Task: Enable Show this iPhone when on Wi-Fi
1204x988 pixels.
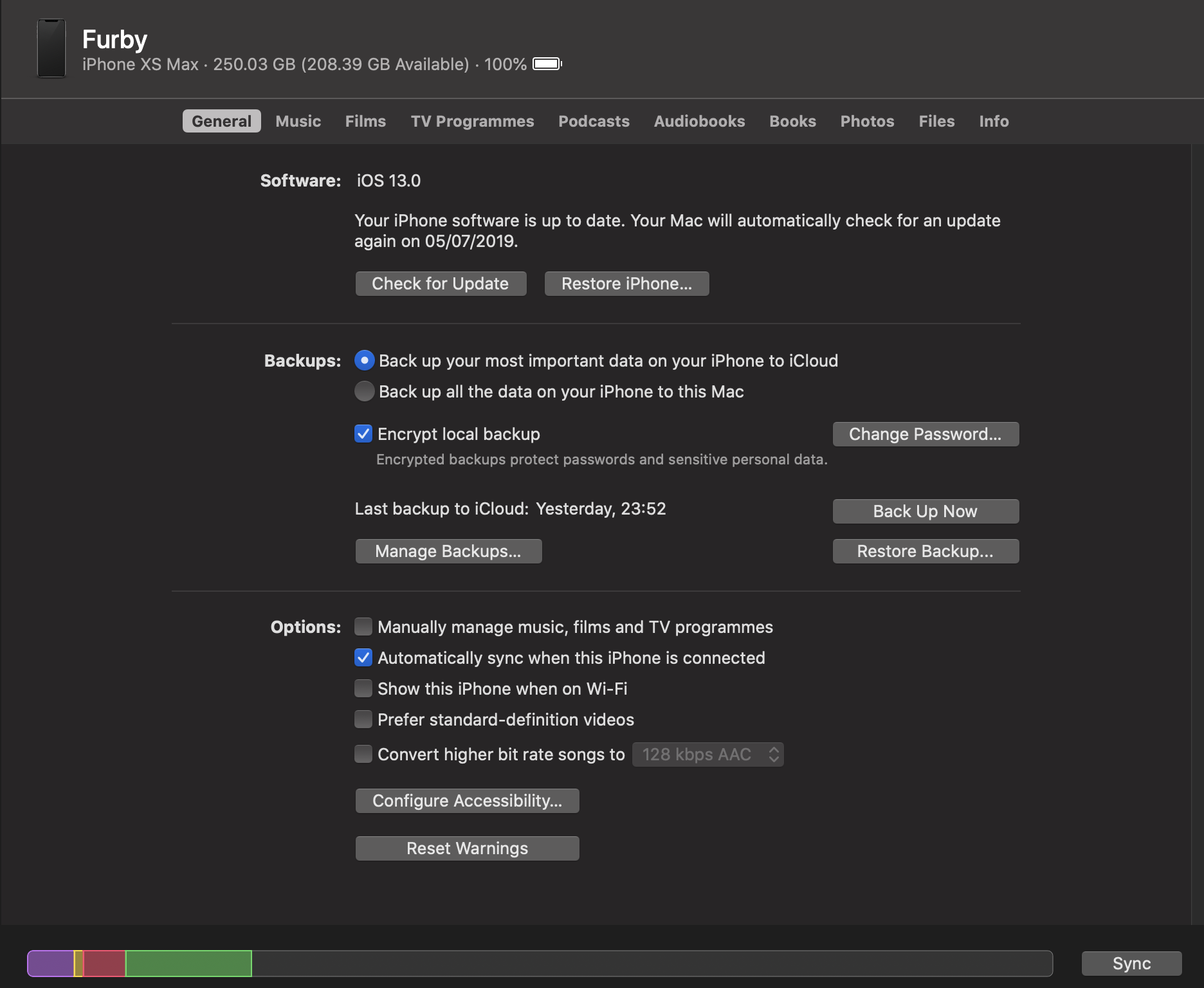Action: [x=363, y=688]
